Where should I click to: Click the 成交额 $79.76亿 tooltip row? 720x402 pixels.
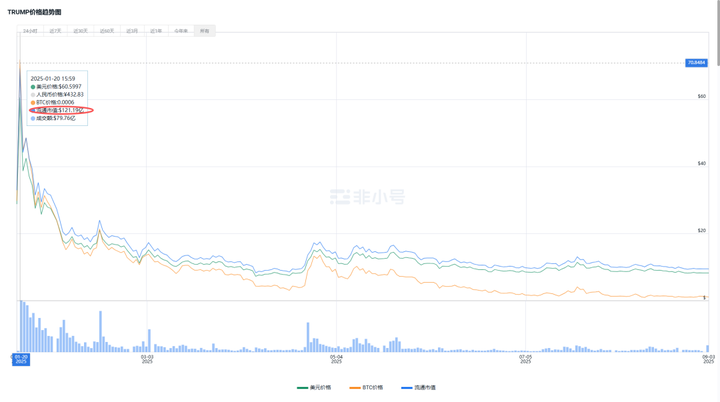coord(53,118)
